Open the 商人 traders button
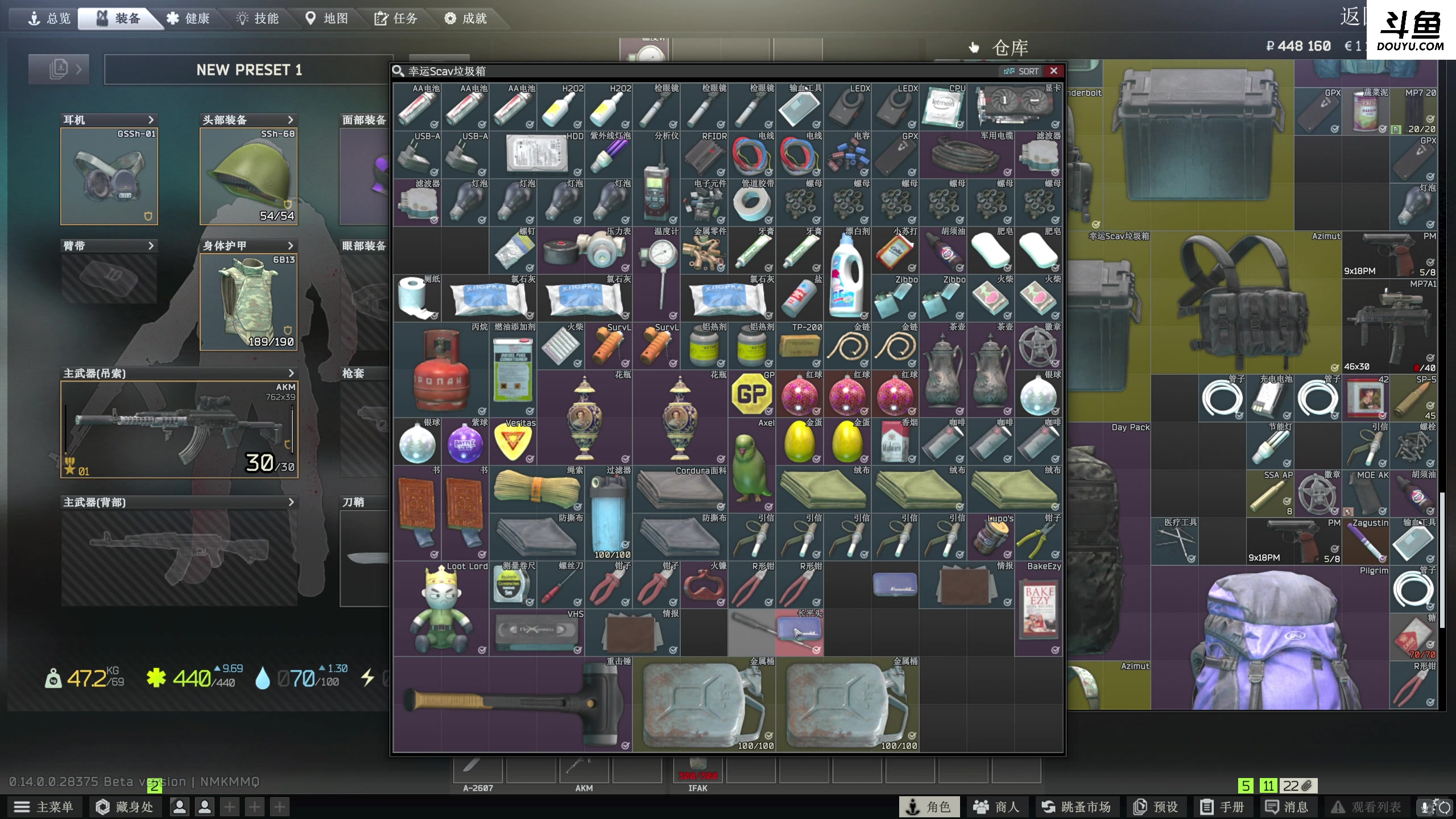Screen dimensions: 1456x819 click(x=997, y=807)
